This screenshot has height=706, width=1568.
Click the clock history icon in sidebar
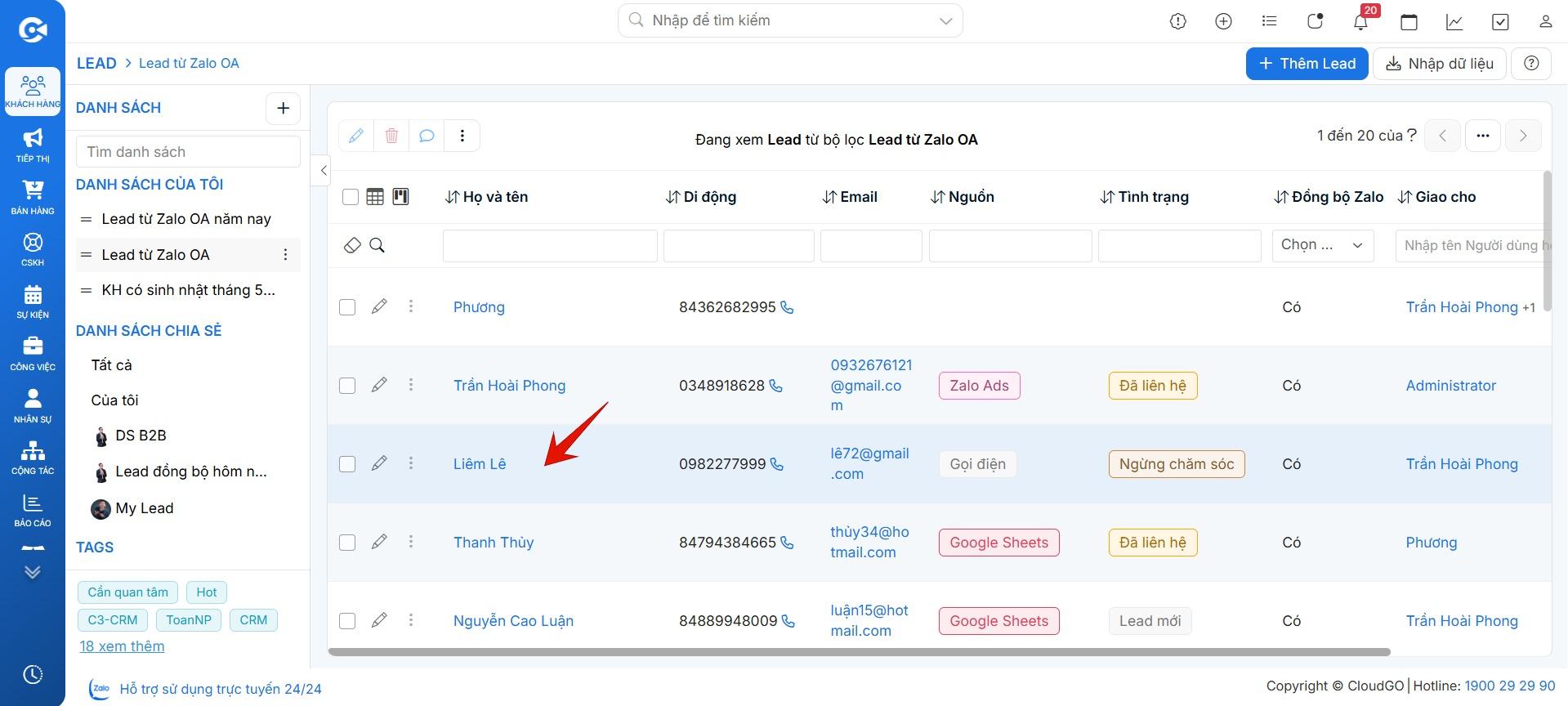(x=33, y=675)
